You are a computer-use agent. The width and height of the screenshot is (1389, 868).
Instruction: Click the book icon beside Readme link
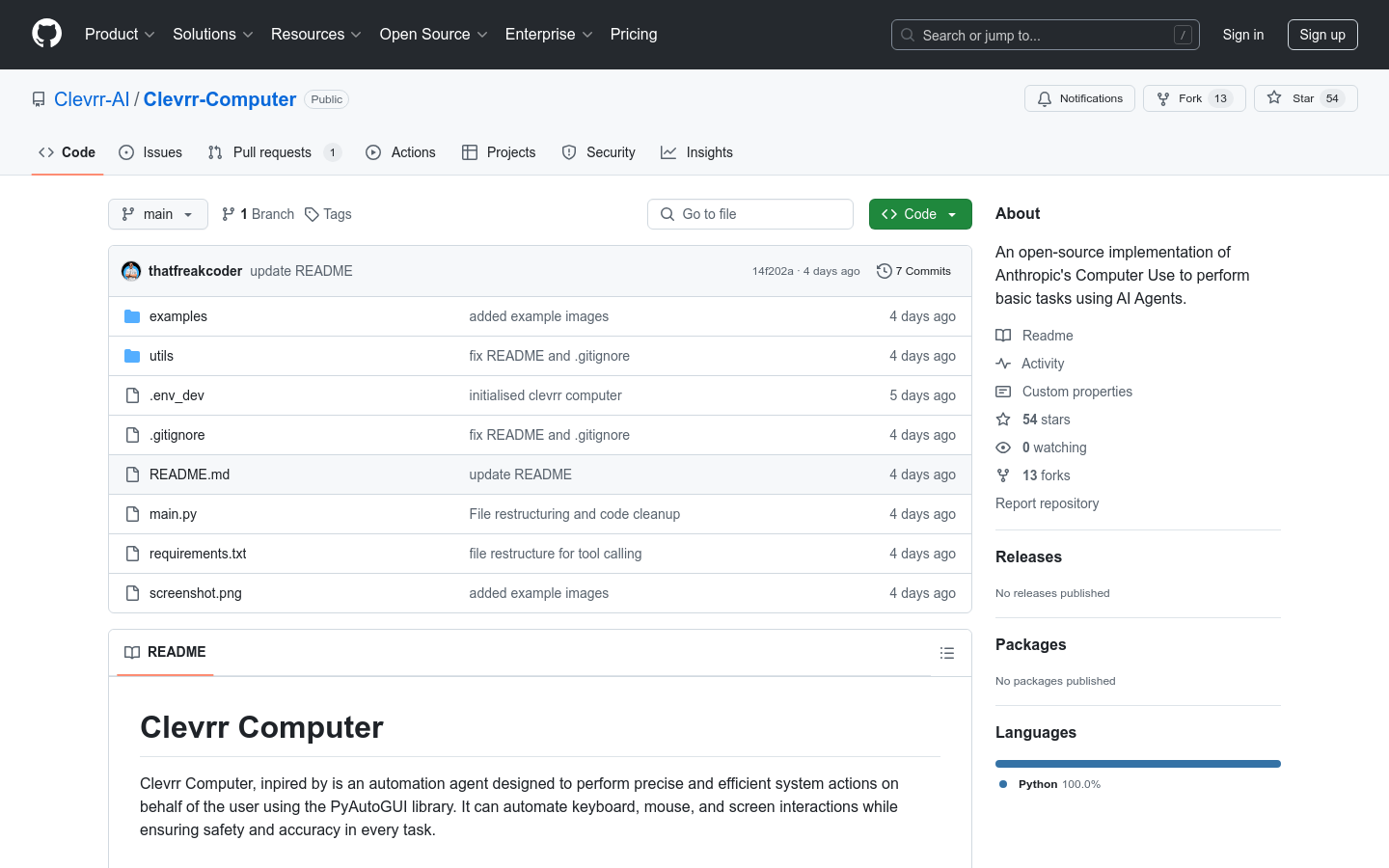point(1003,336)
